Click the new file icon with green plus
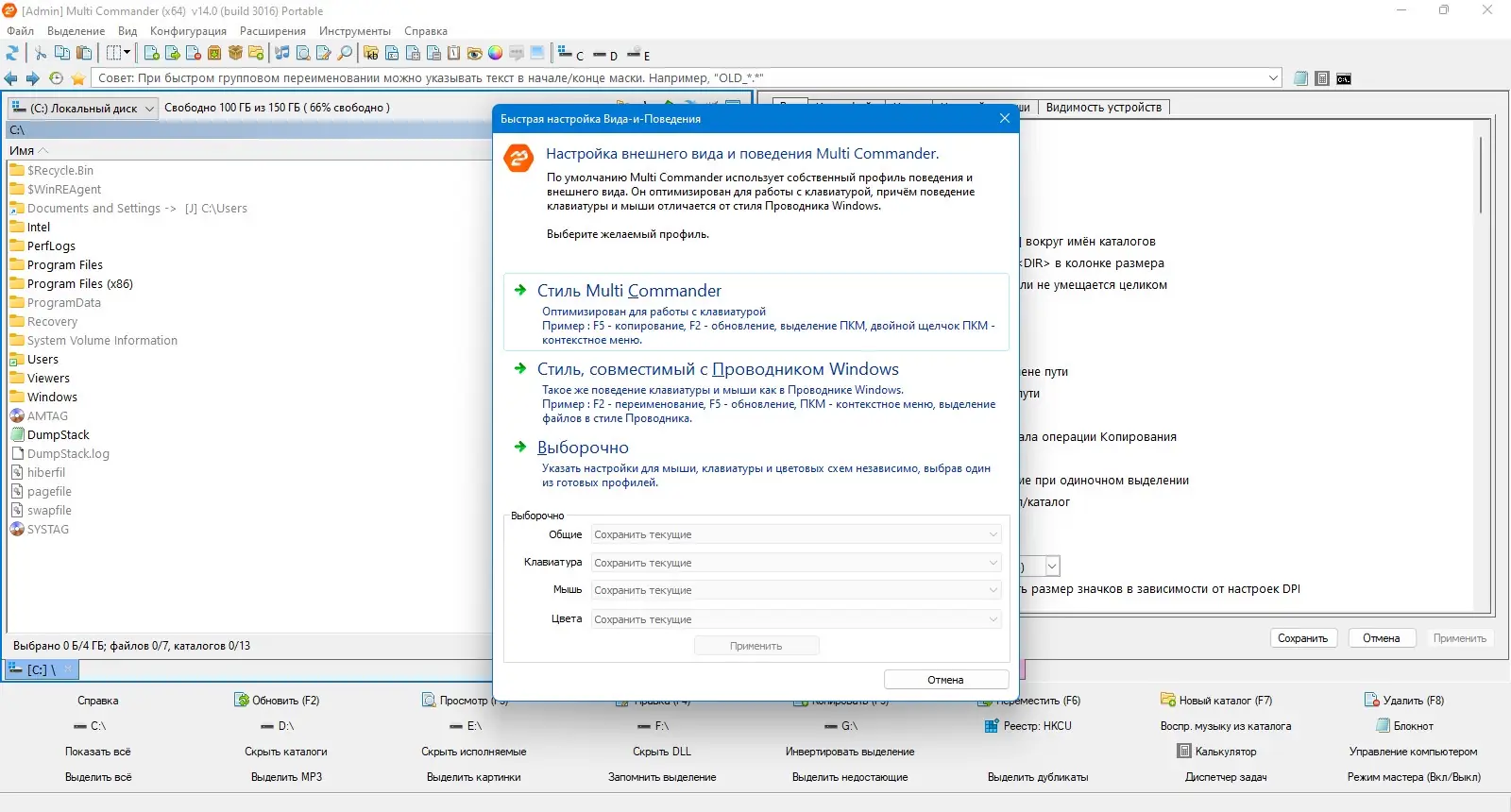 pyautogui.click(x=152, y=53)
